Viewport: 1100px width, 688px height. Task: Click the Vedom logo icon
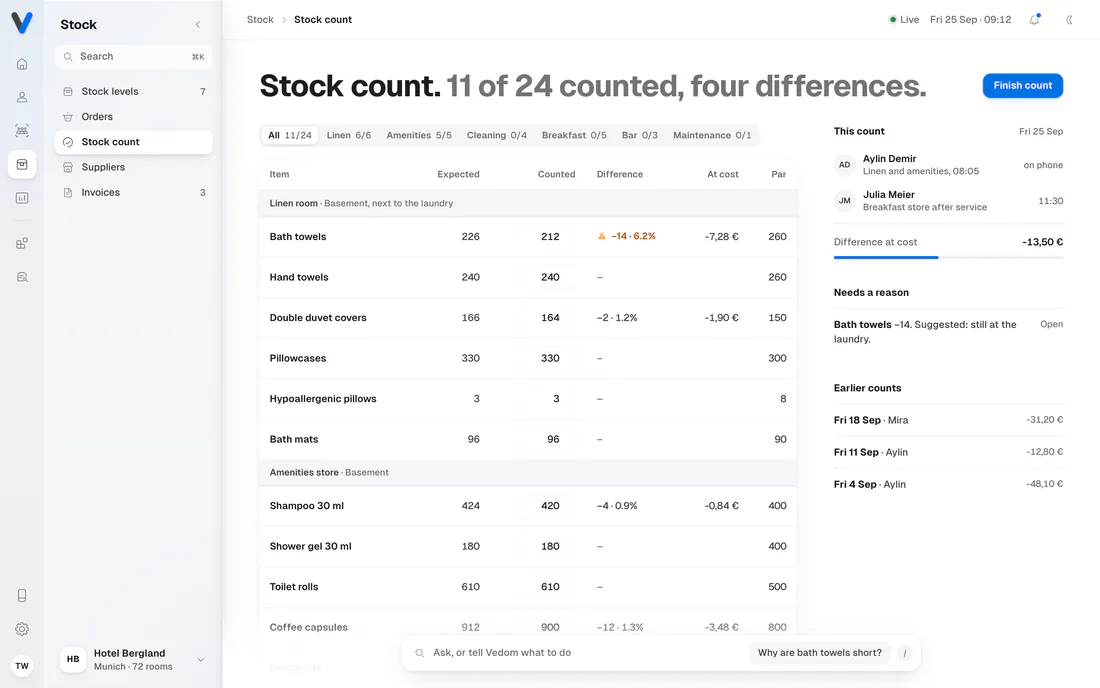coord(22,22)
